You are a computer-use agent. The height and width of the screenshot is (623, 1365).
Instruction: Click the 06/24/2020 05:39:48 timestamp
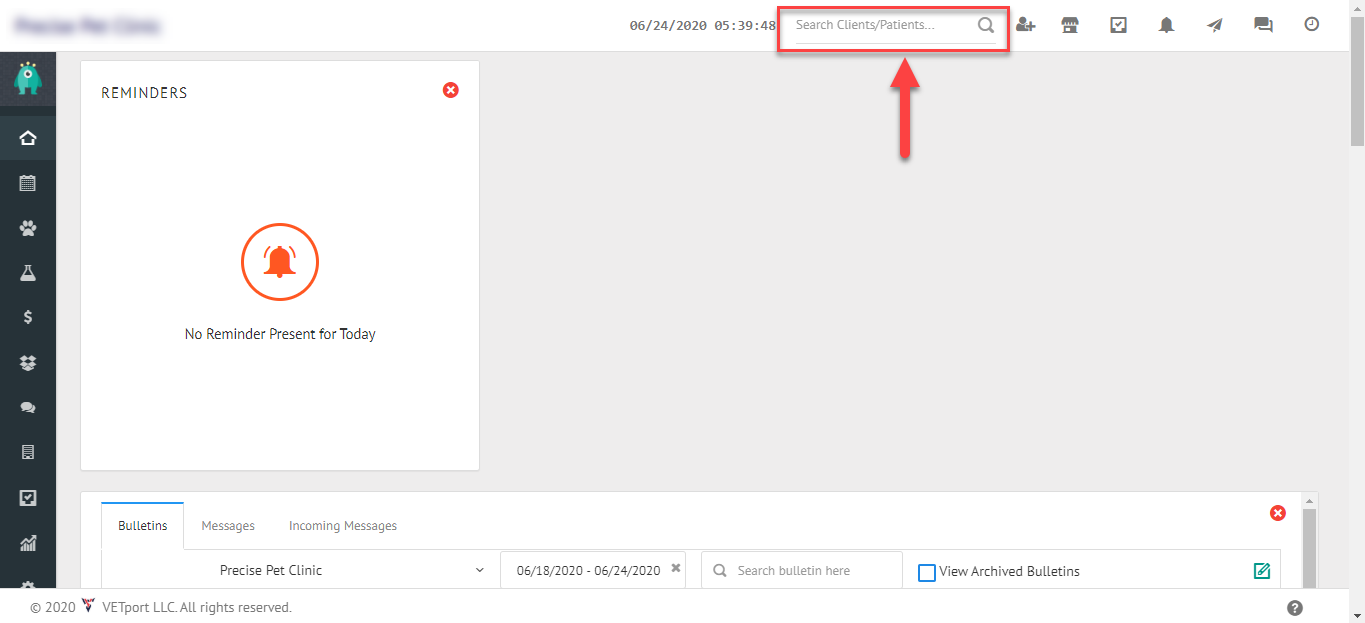pos(702,26)
